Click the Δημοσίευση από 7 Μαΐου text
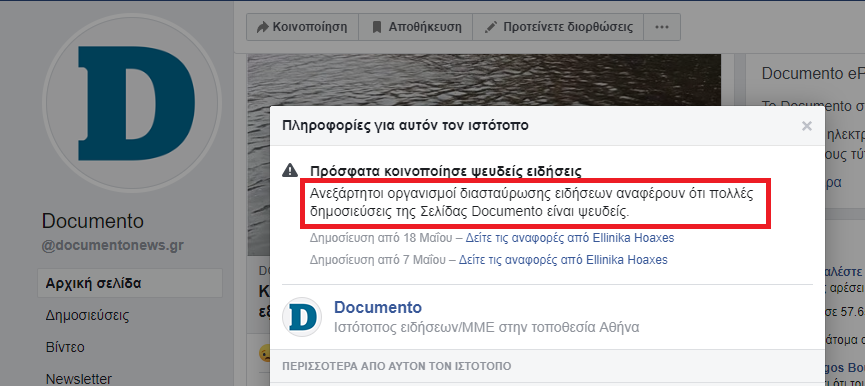 pos(377,259)
